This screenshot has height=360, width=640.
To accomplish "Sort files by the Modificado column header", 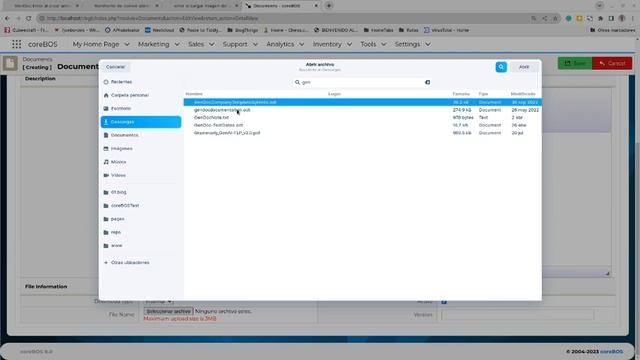I will (523, 94).
